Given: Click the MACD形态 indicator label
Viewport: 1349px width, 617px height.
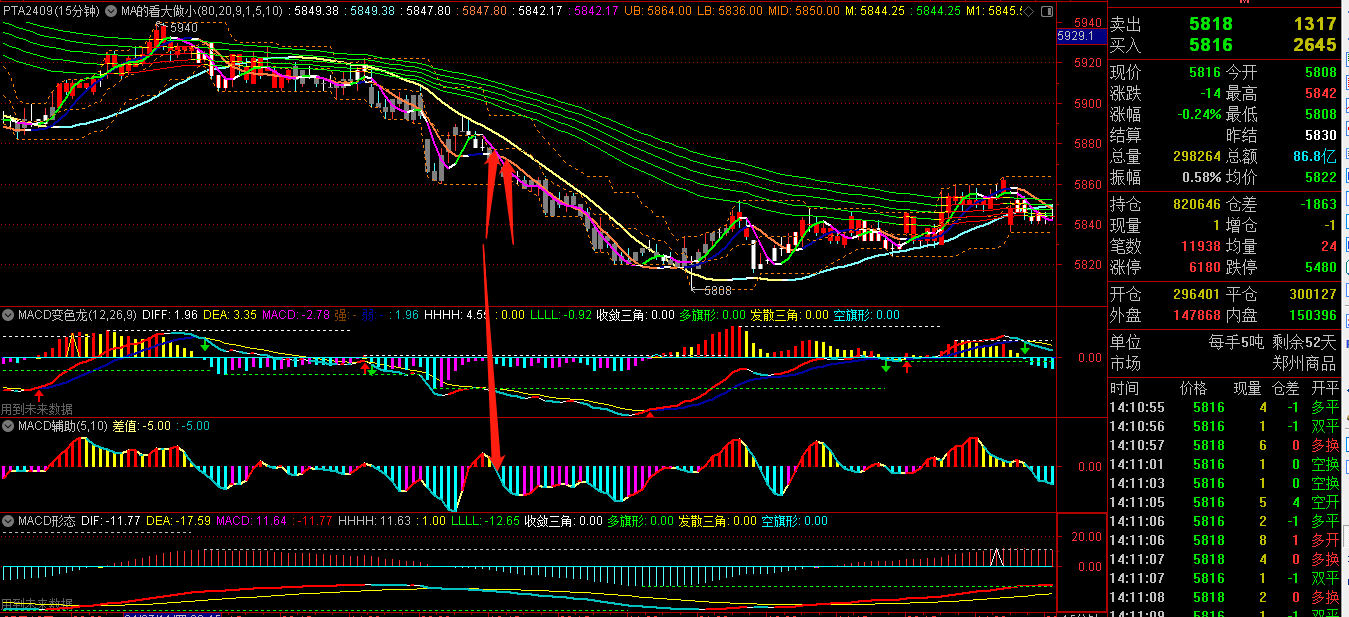Looking at the screenshot, I should [x=47, y=521].
